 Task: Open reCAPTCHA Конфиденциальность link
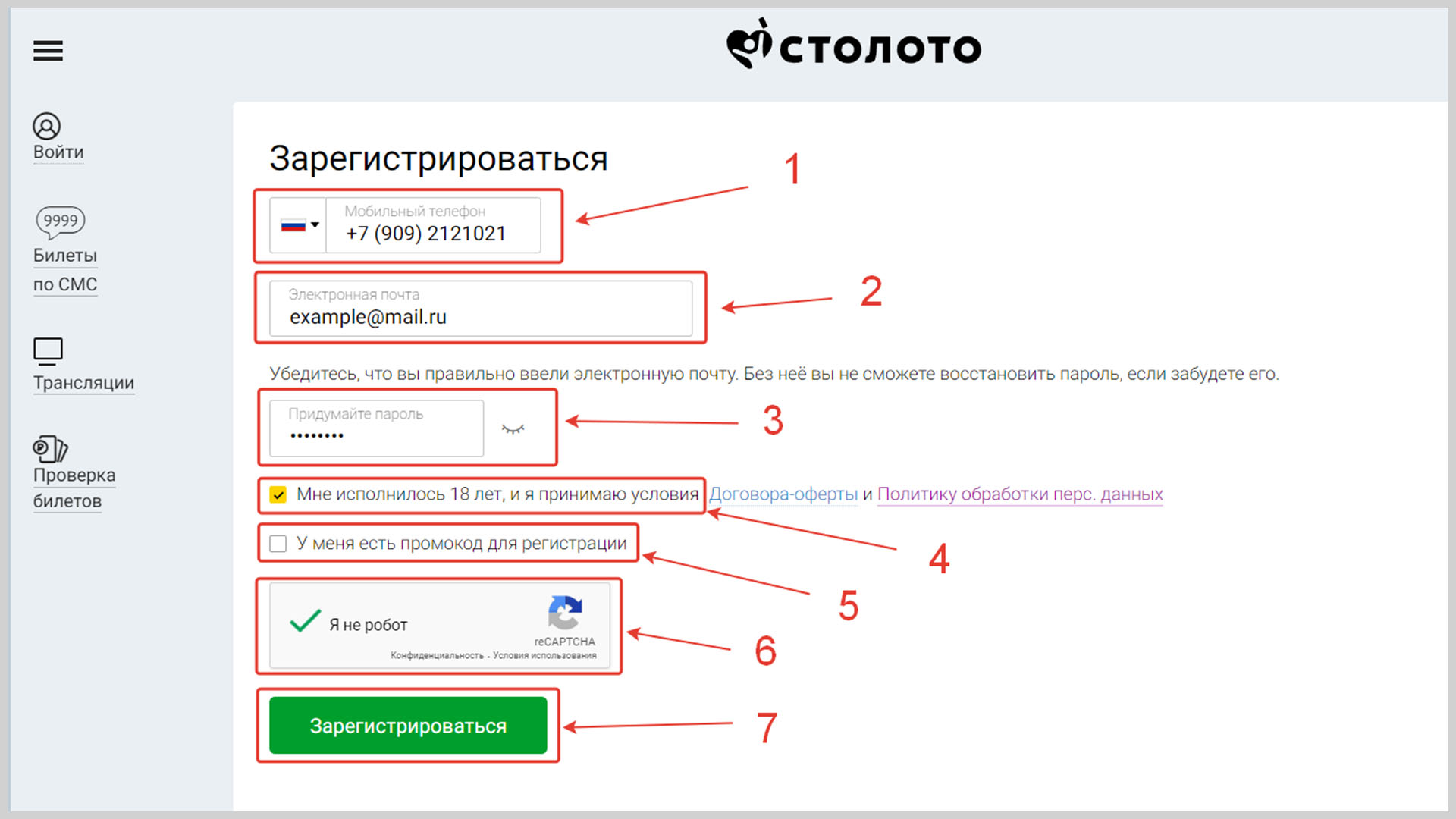pyautogui.click(x=437, y=655)
